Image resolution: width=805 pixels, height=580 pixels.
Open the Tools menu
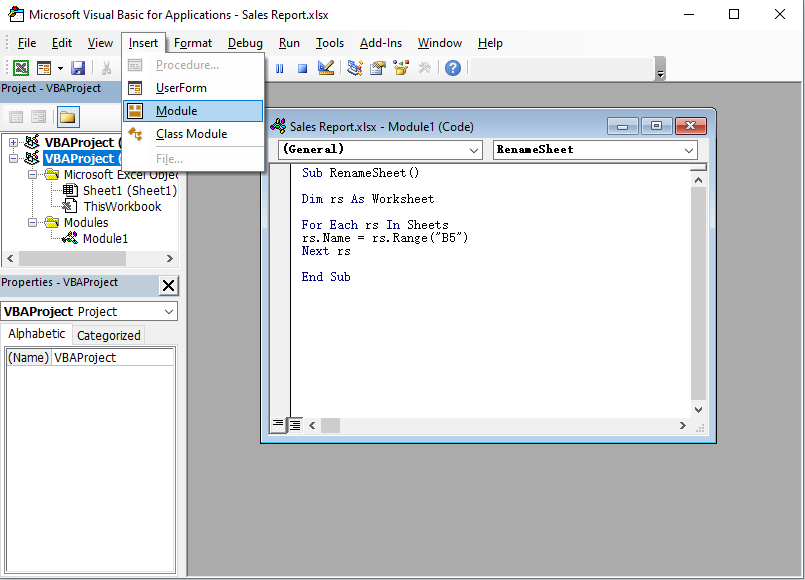[x=330, y=43]
